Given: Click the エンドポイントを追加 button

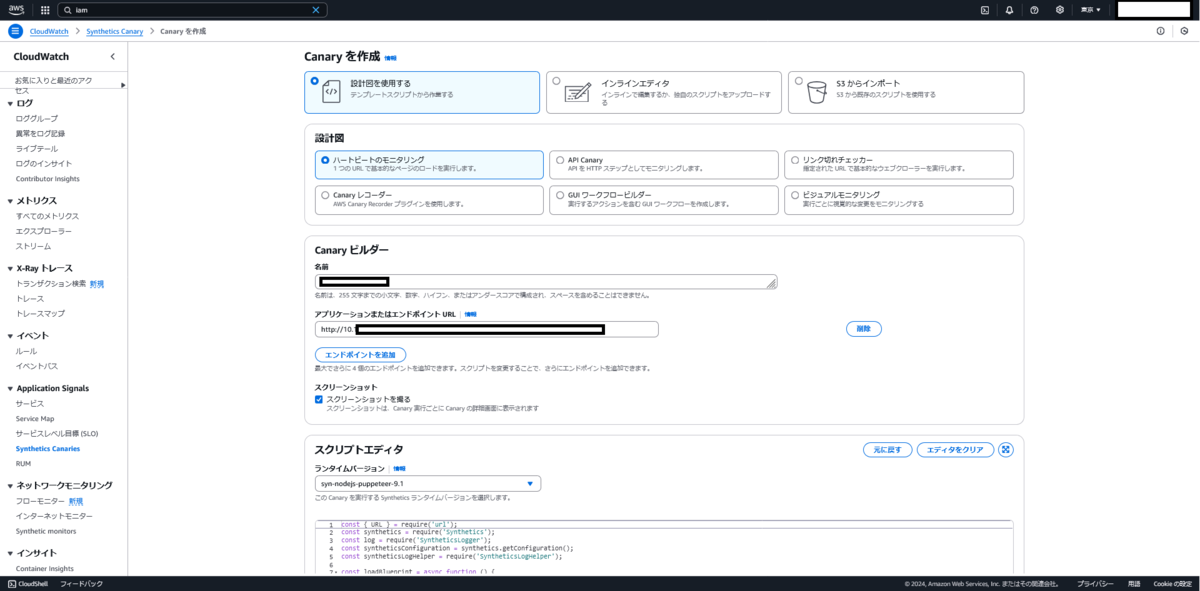Looking at the screenshot, I should 360,355.
